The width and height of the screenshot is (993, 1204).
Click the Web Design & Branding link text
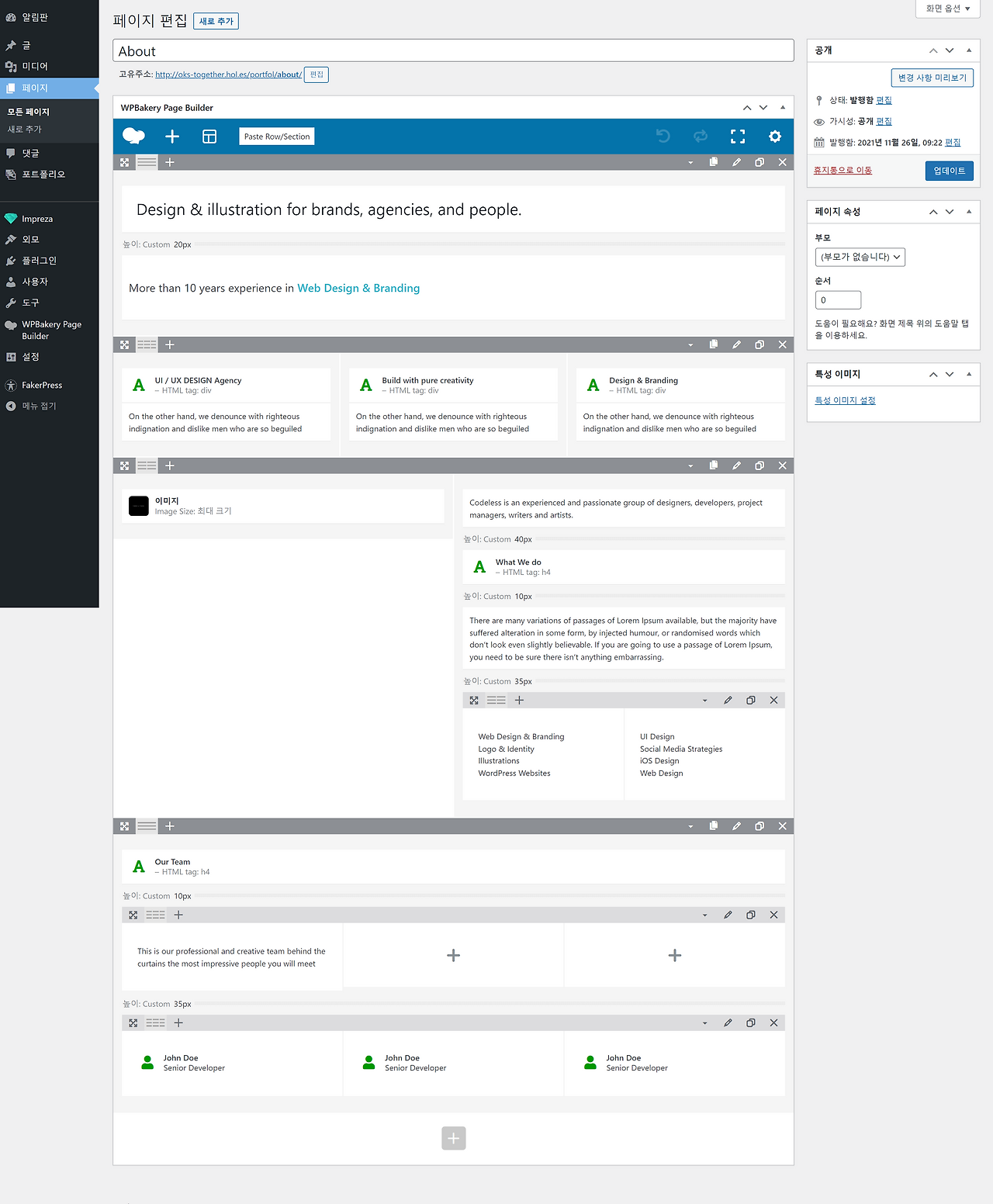tap(358, 288)
